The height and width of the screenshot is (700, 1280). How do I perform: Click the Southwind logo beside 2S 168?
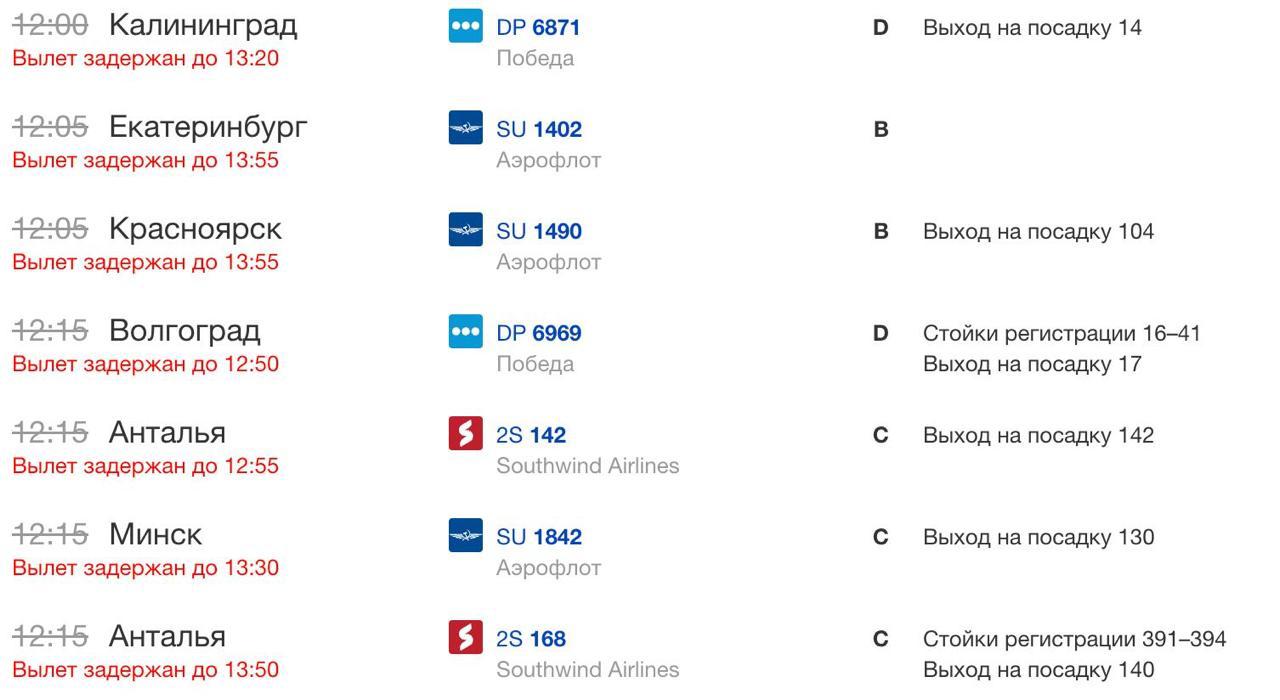click(x=466, y=638)
